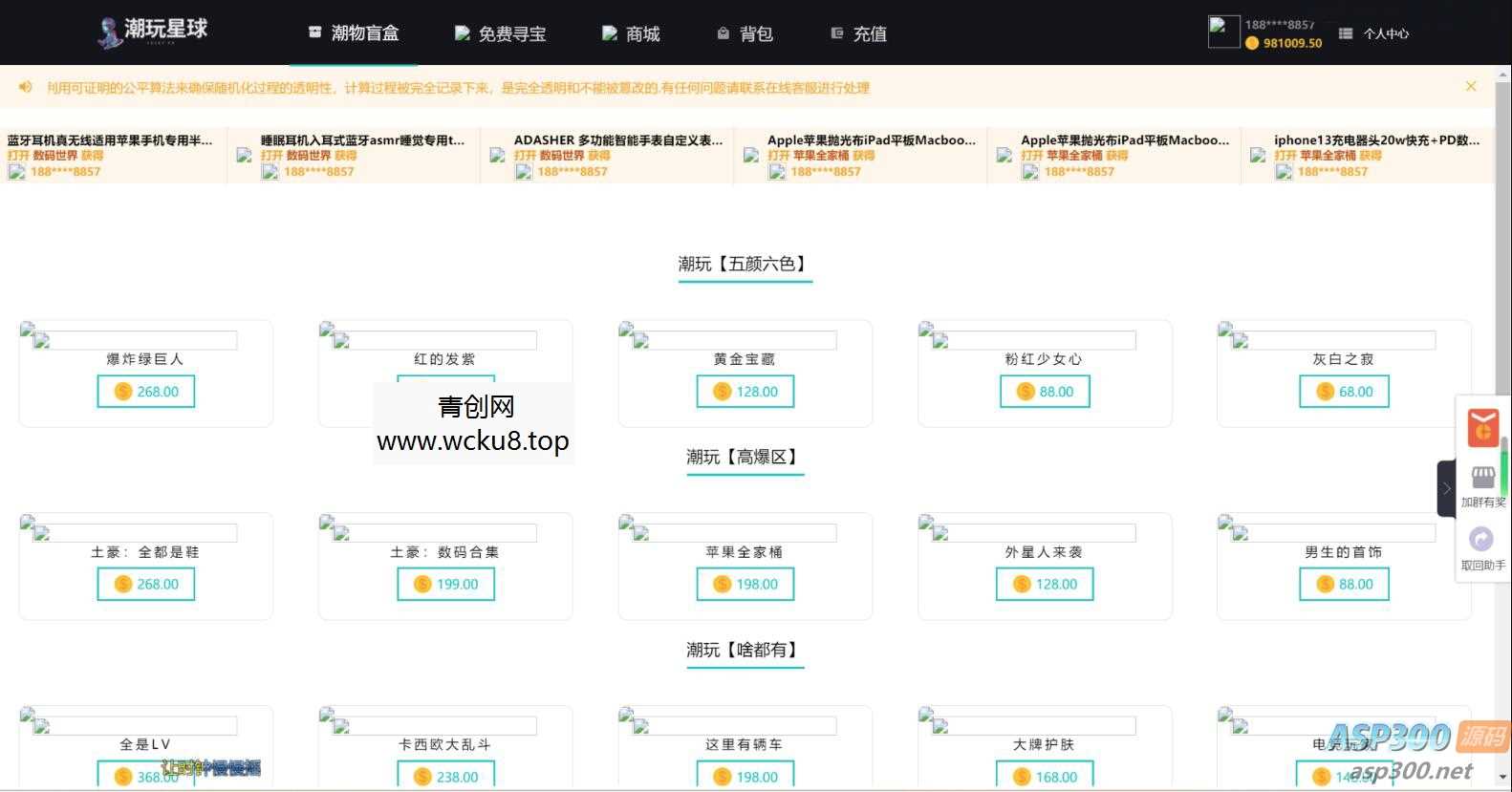
Task: Click the 潮玩【高爆区】 section heading
Action: coord(745,457)
